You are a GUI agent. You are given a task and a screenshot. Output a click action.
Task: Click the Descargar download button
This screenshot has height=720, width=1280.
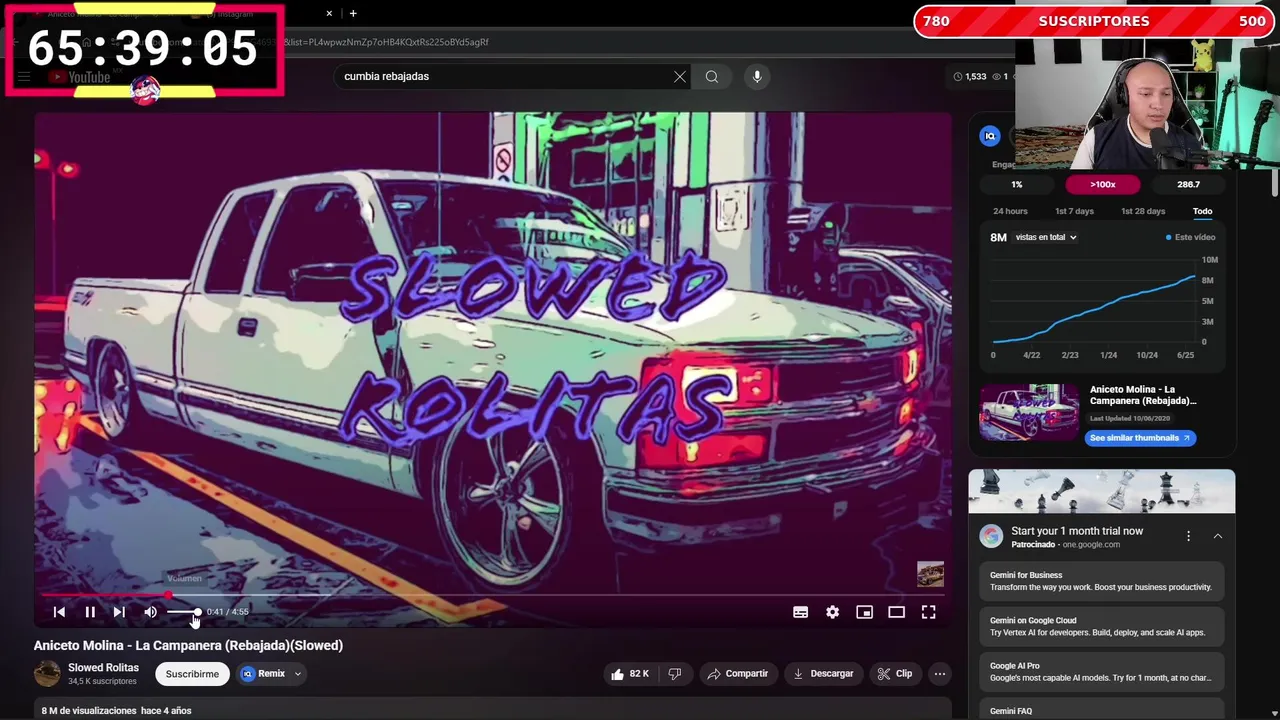pos(823,674)
